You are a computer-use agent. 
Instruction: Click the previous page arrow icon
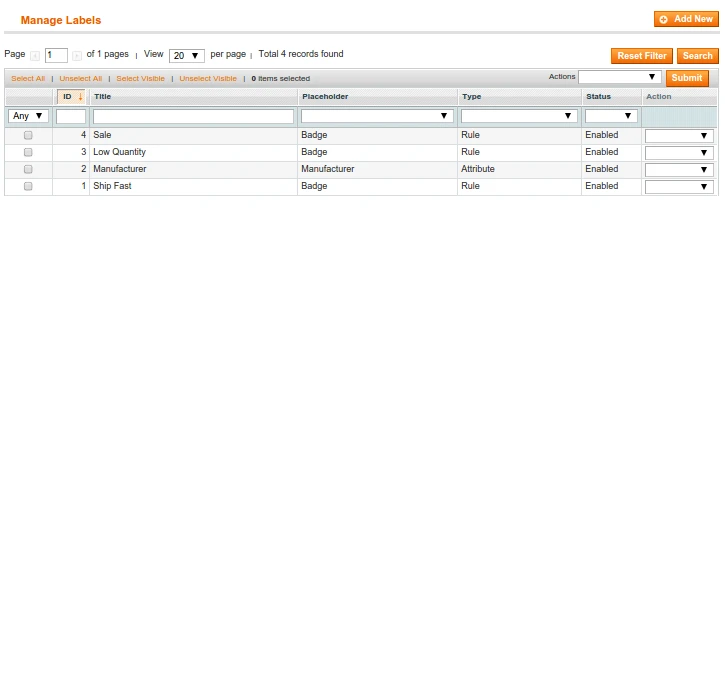[x=35, y=56]
